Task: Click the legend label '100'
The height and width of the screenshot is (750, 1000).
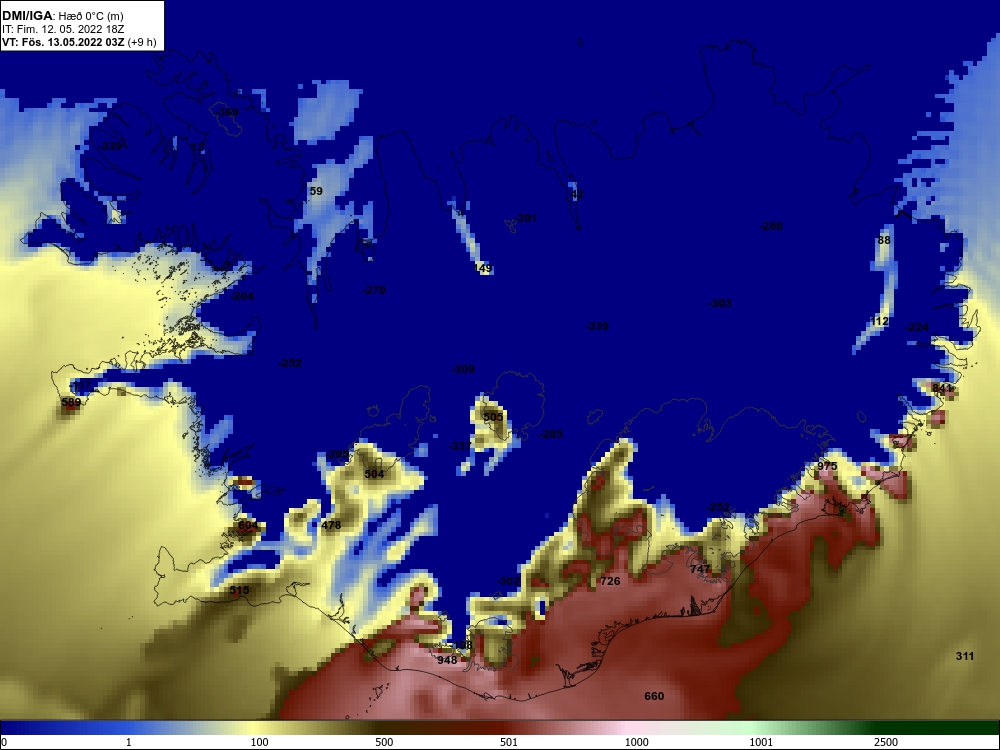Action: [x=259, y=742]
